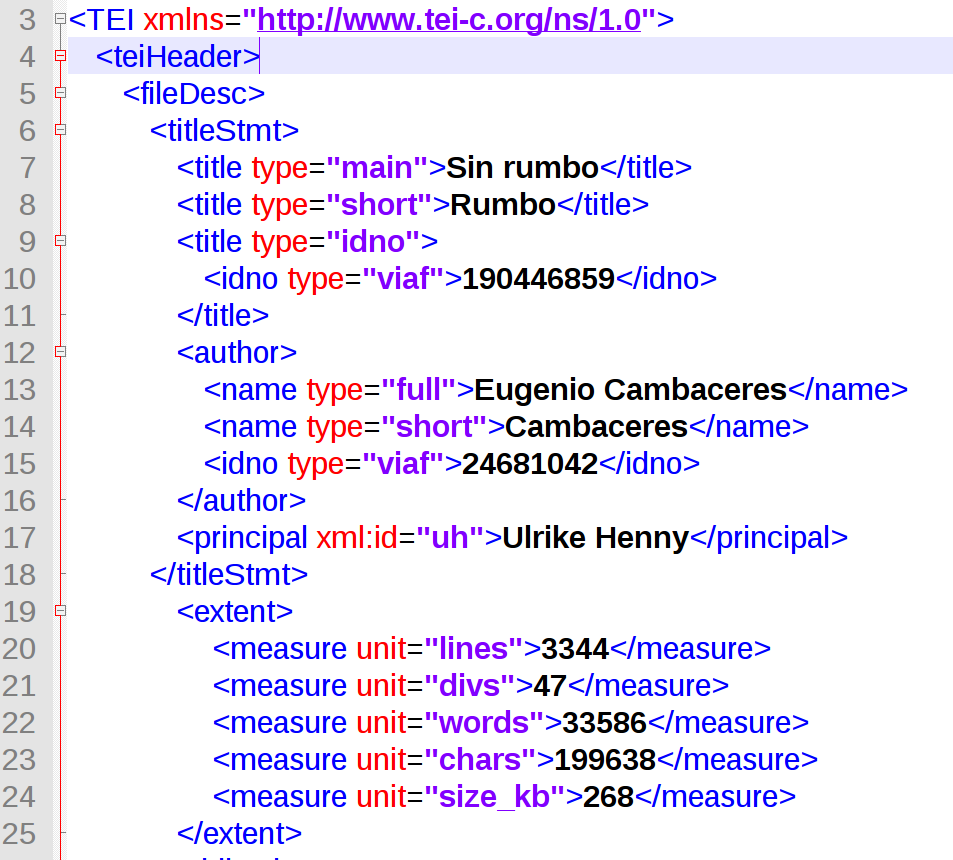
Task: Click the closing titleStmt tag
Action: (229, 574)
